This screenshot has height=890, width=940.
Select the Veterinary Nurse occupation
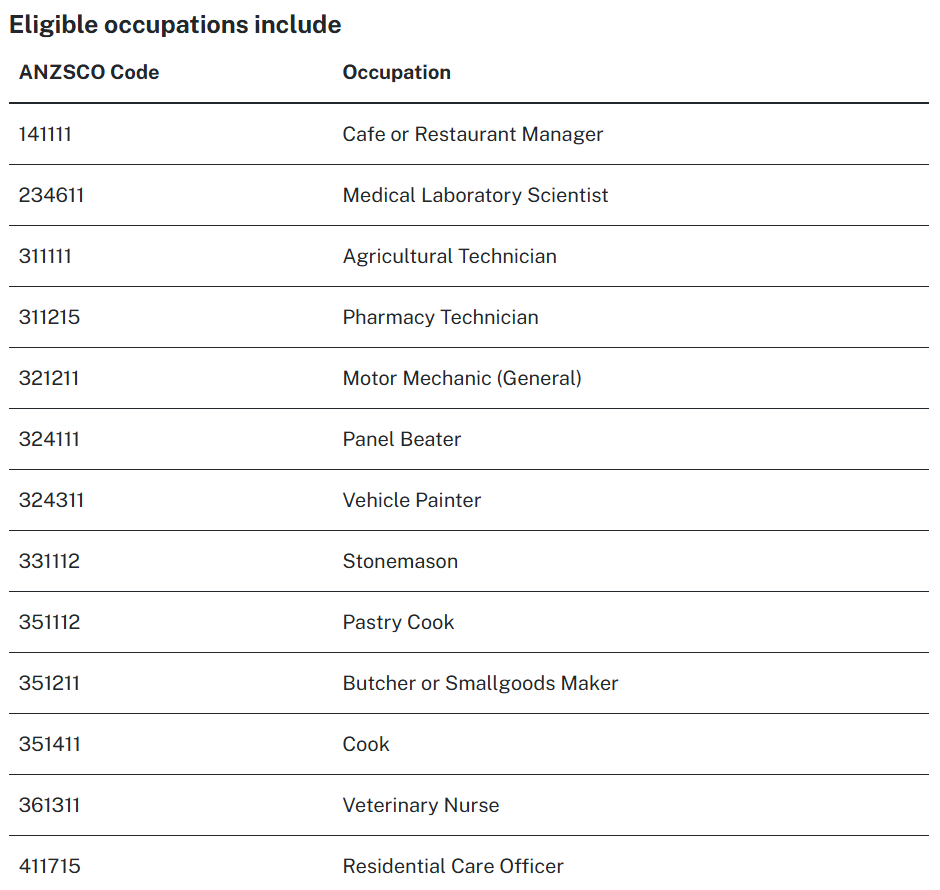(420, 805)
